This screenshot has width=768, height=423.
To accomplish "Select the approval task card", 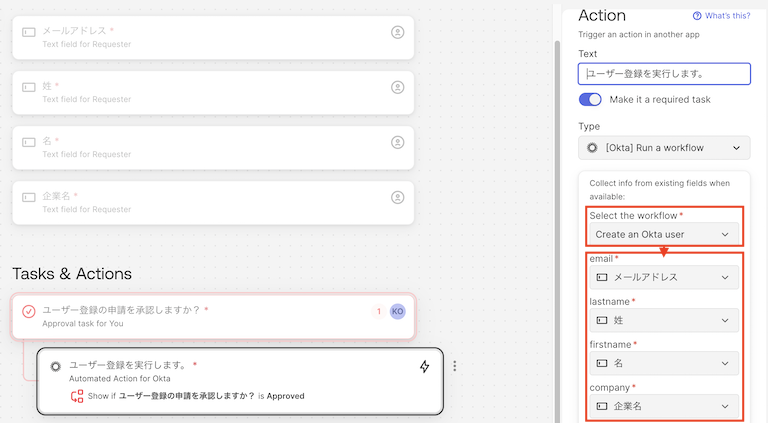I will (200, 316).
